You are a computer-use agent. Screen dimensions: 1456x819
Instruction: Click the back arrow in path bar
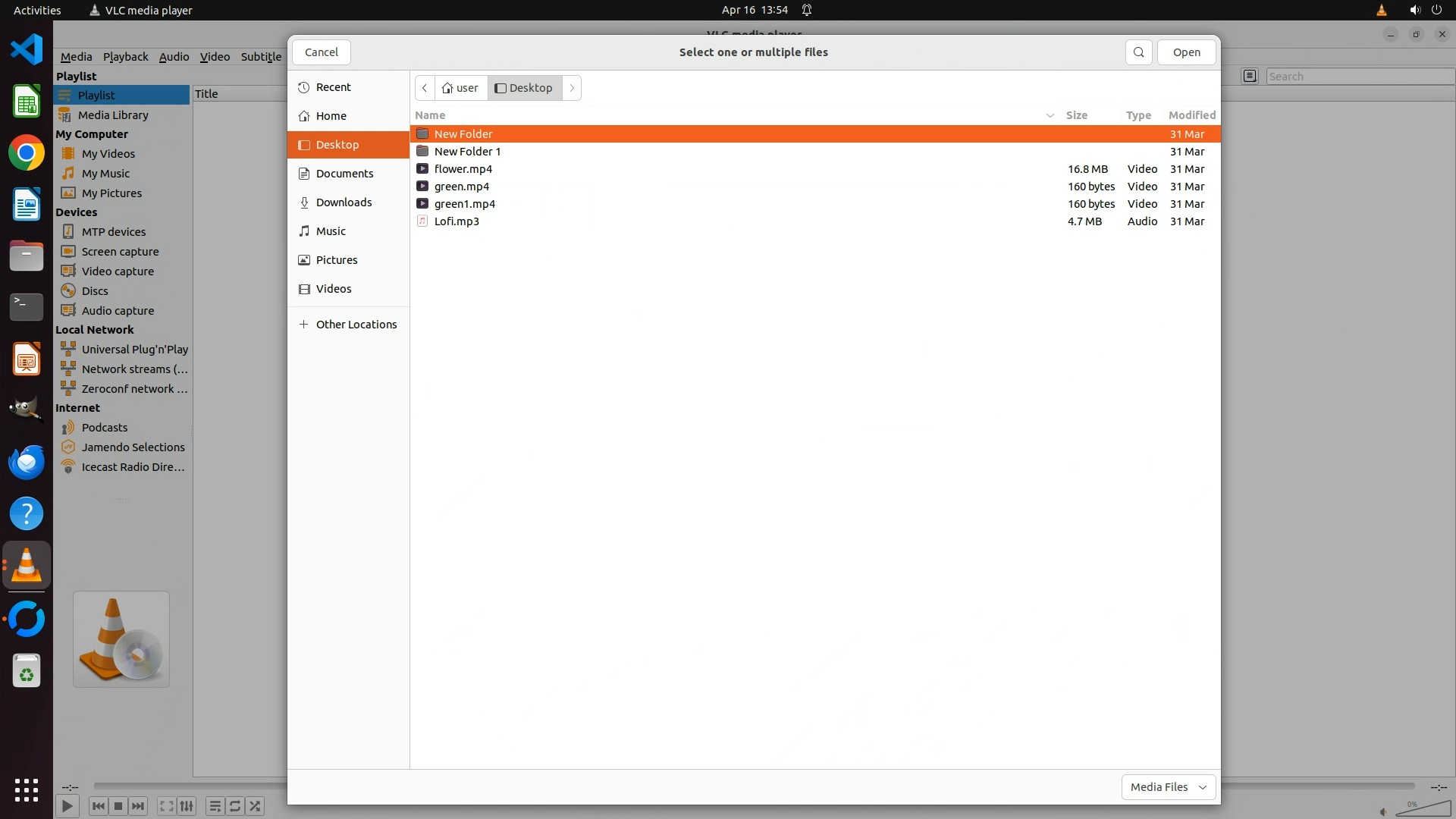(425, 88)
